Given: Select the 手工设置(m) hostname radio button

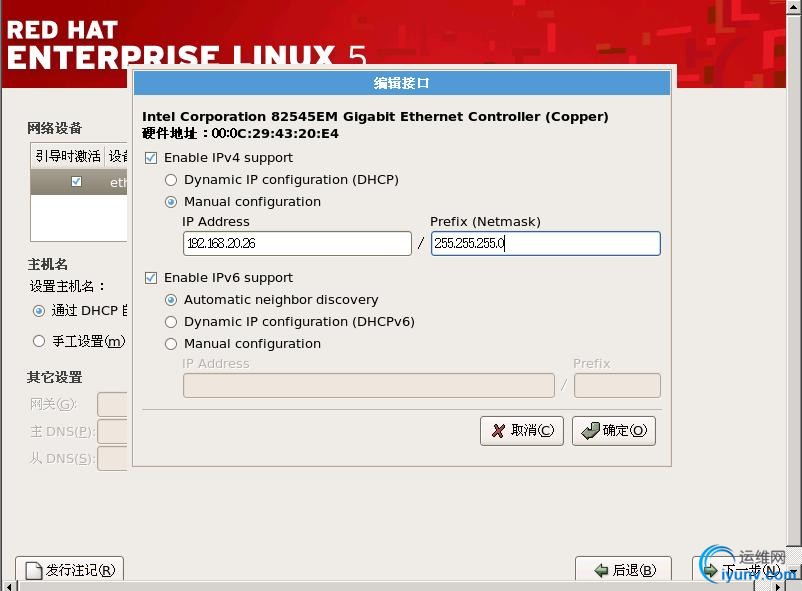Looking at the screenshot, I should point(39,341).
